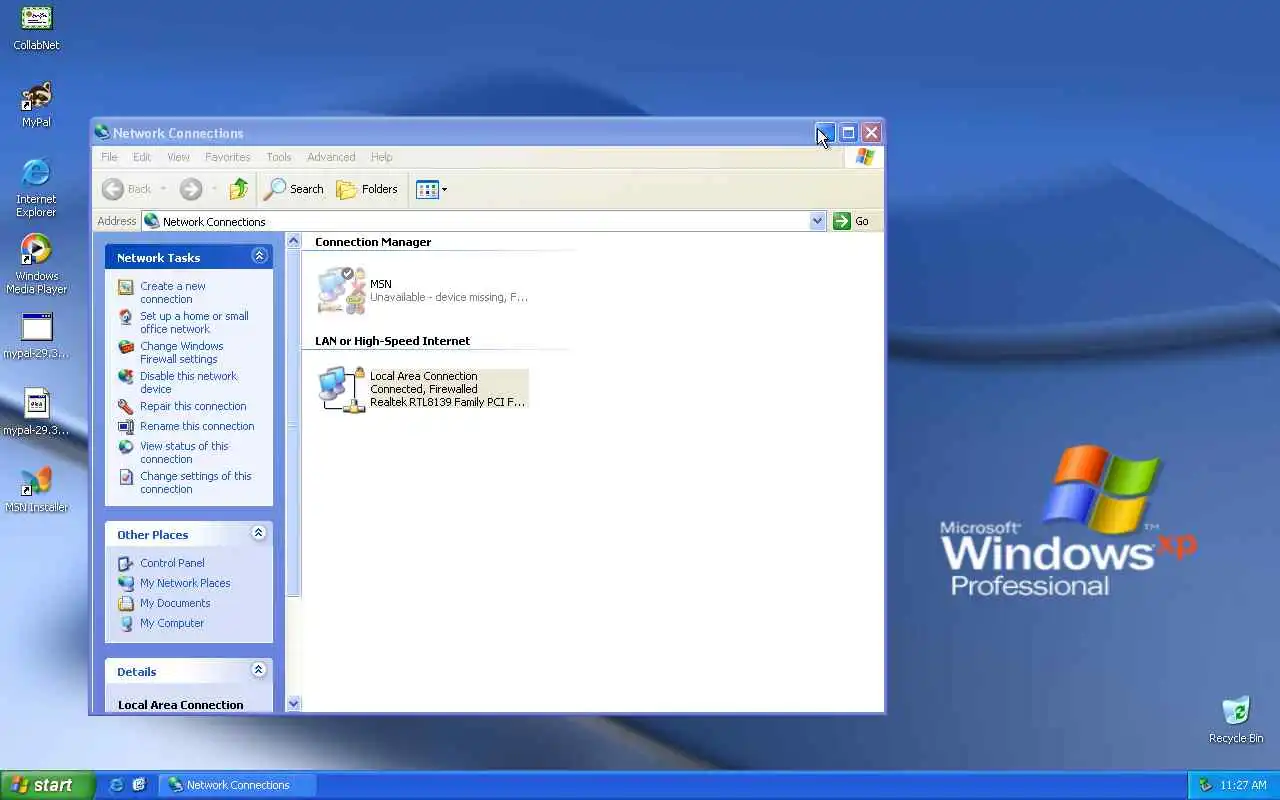Click the Connection Manager group header

pos(373,242)
